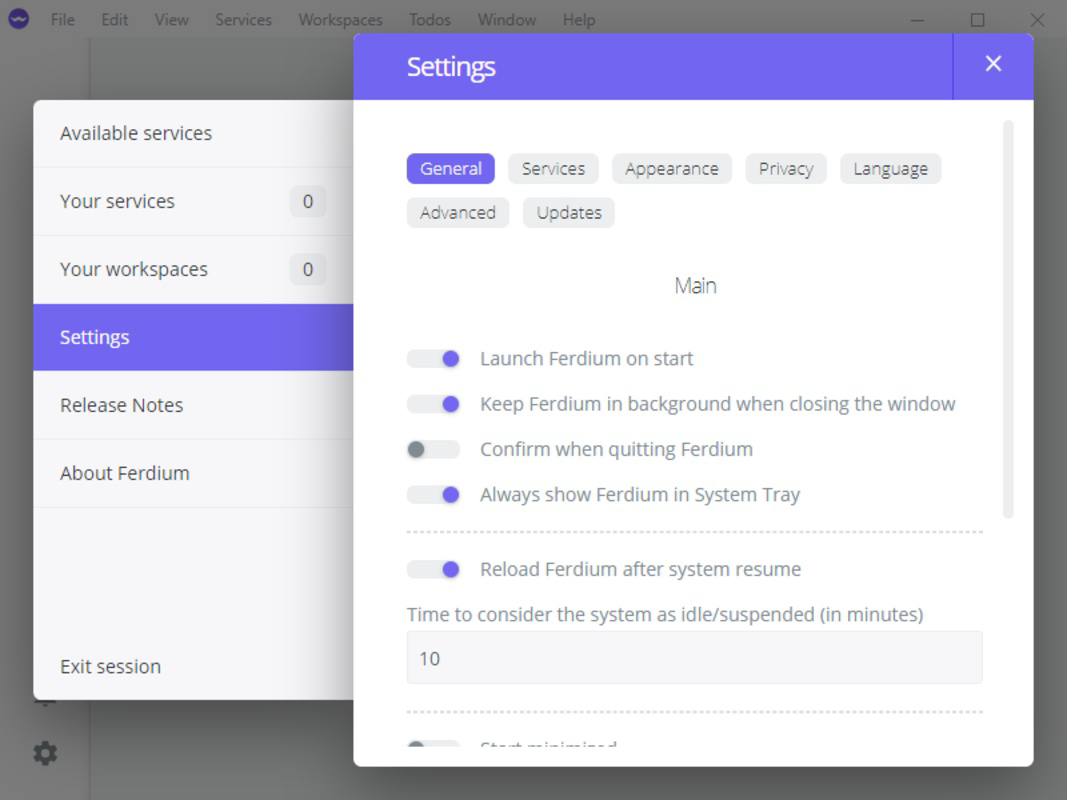Click Exit session

[x=110, y=666]
